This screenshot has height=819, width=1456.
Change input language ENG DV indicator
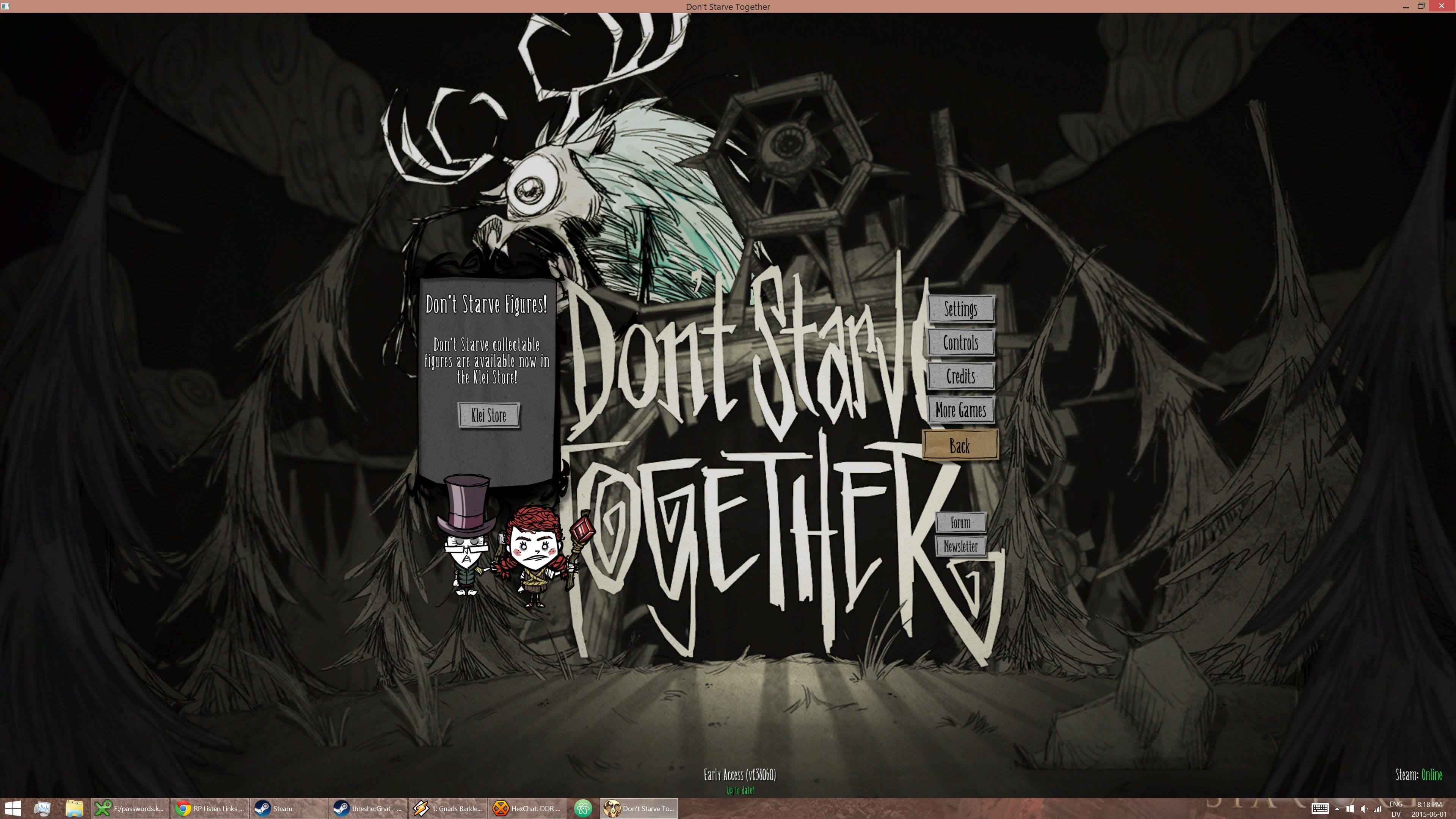click(1396, 809)
